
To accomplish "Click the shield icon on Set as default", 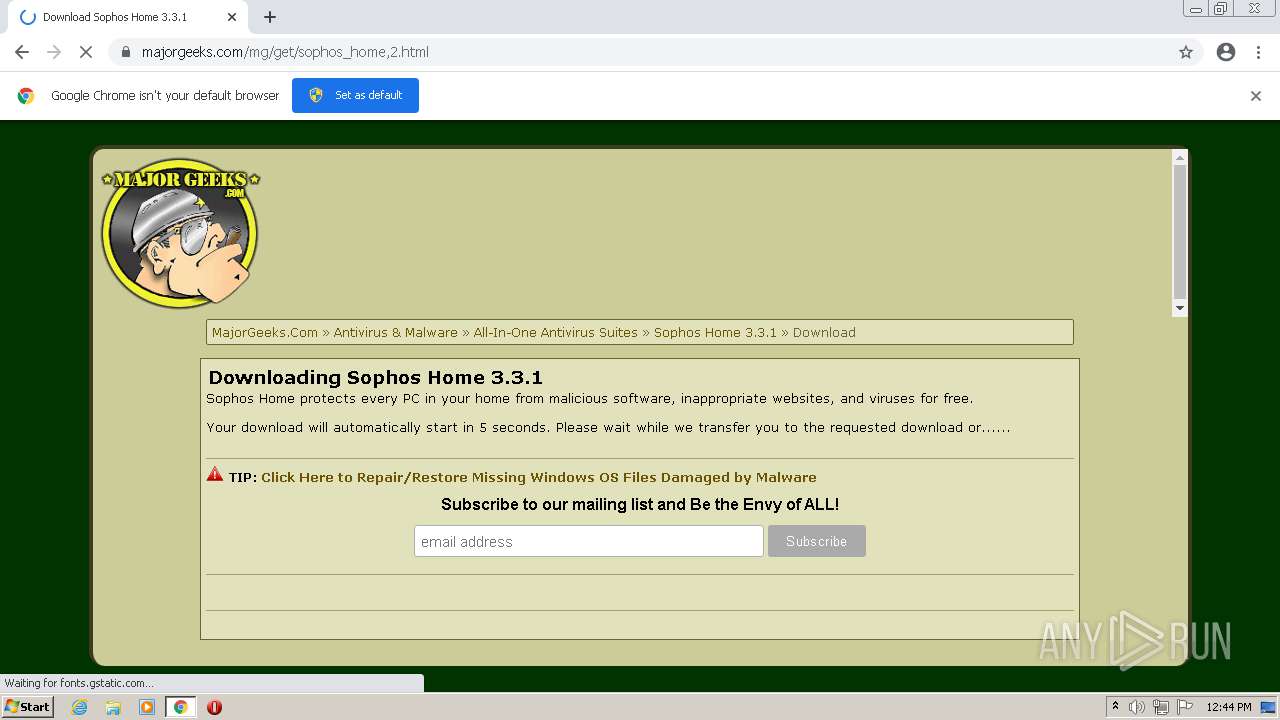I will pyautogui.click(x=316, y=95).
